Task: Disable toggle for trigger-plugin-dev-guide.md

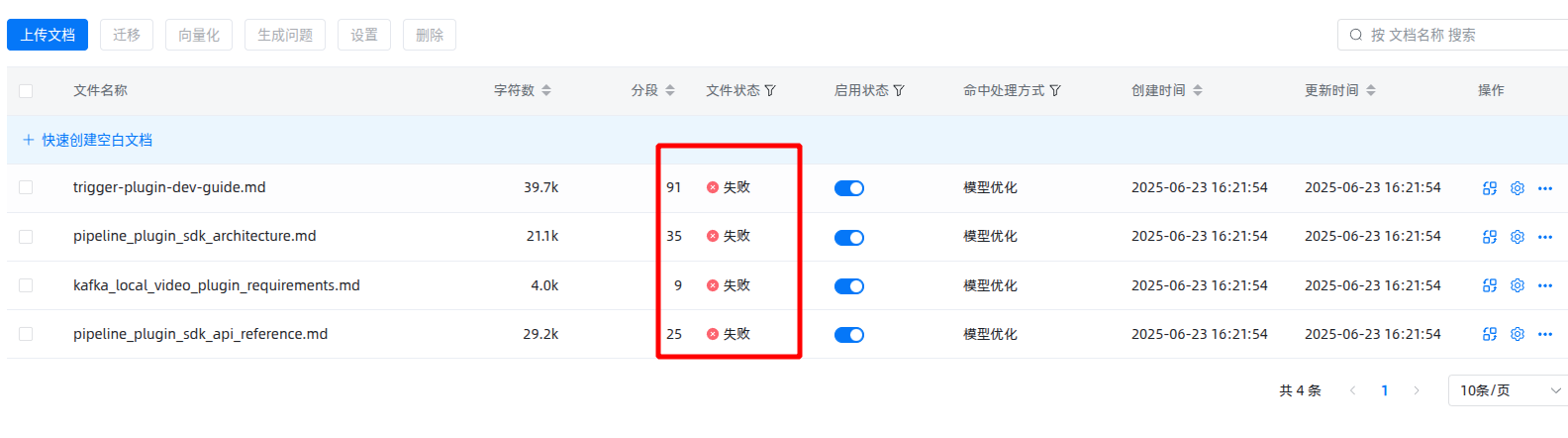Action: [x=849, y=188]
